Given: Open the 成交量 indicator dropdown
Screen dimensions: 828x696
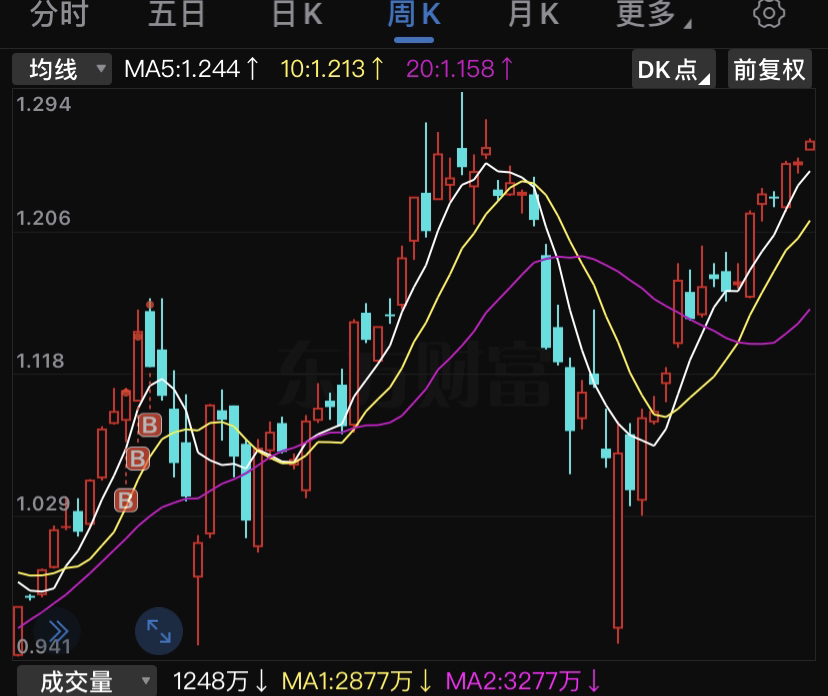Looking at the screenshot, I should click(x=87, y=681).
